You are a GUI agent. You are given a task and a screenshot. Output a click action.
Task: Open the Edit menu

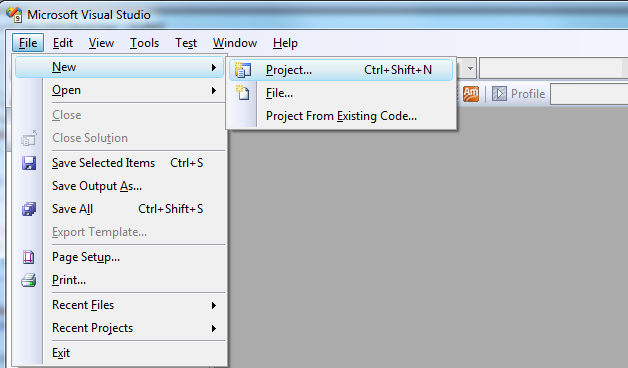[63, 43]
